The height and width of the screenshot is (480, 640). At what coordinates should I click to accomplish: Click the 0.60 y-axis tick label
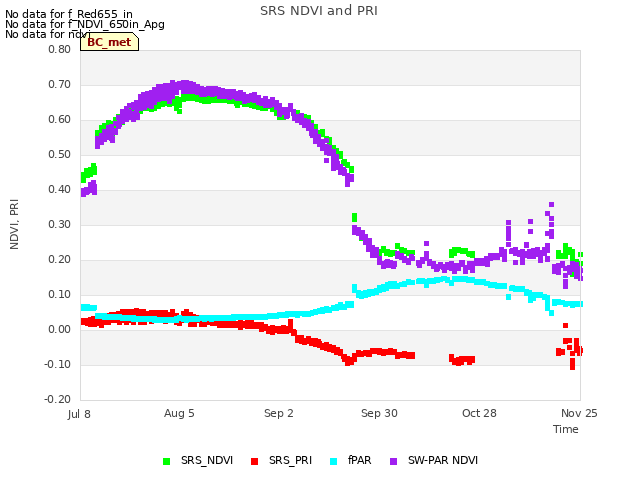point(60,120)
